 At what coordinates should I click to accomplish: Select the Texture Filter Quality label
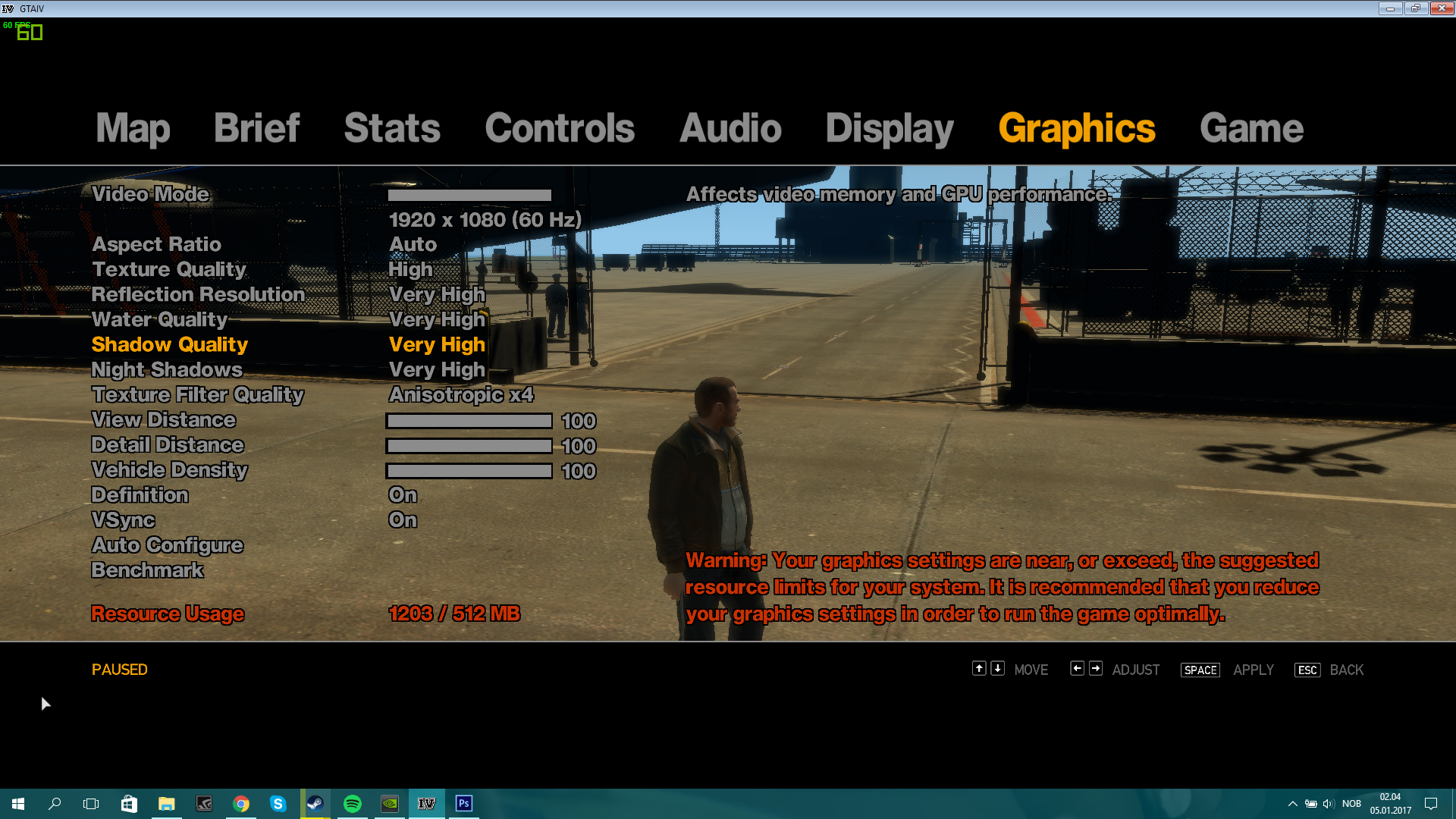coord(198,394)
